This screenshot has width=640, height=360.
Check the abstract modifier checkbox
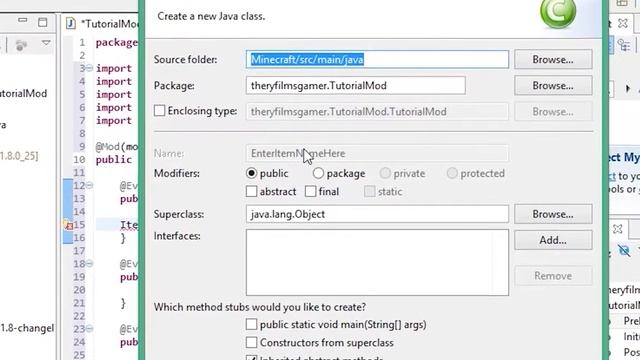[251, 191]
